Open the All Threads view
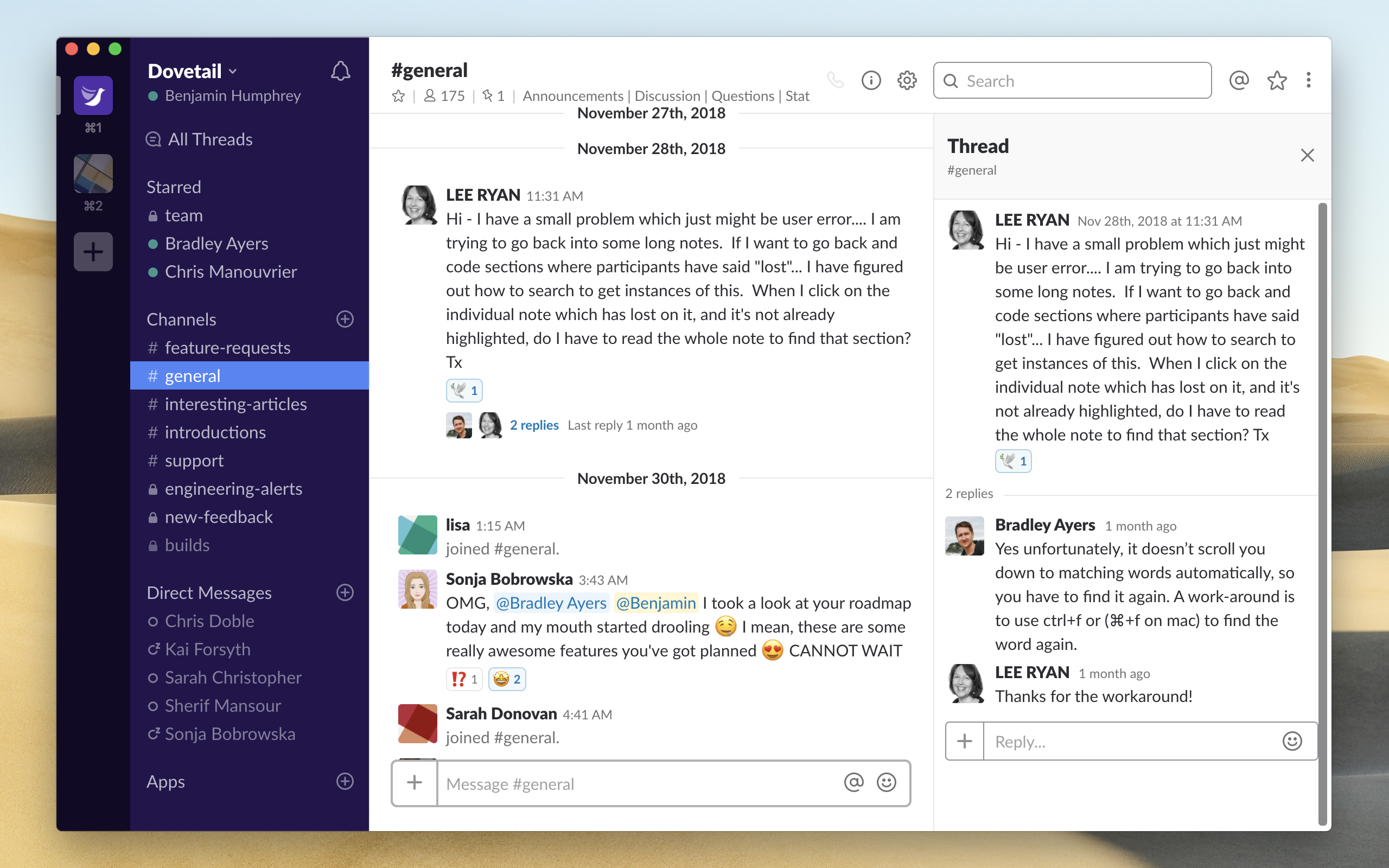This screenshot has height=868, width=1389. click(x=209, y=139)
